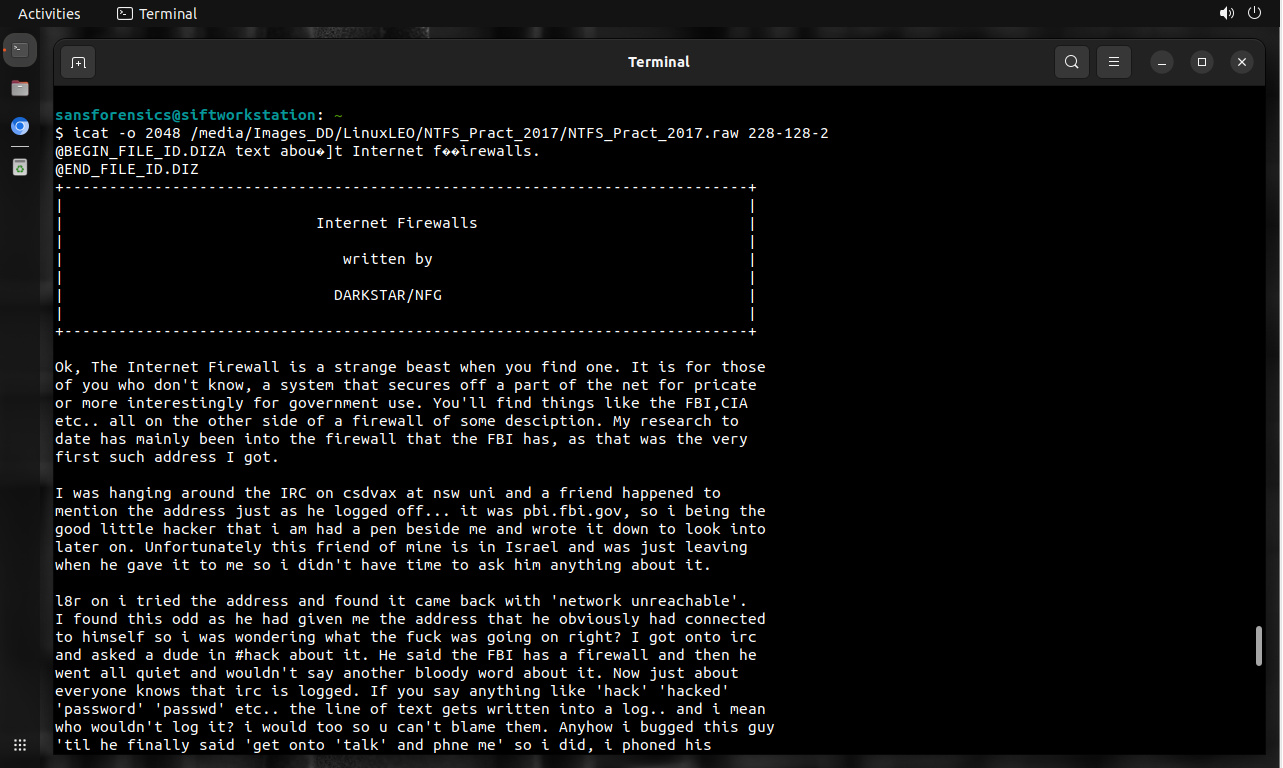Image resolution: width=1283 pixels, height=768 pixels.
Task: Click the Terminal title in the header bar
Action: (658, 62)
